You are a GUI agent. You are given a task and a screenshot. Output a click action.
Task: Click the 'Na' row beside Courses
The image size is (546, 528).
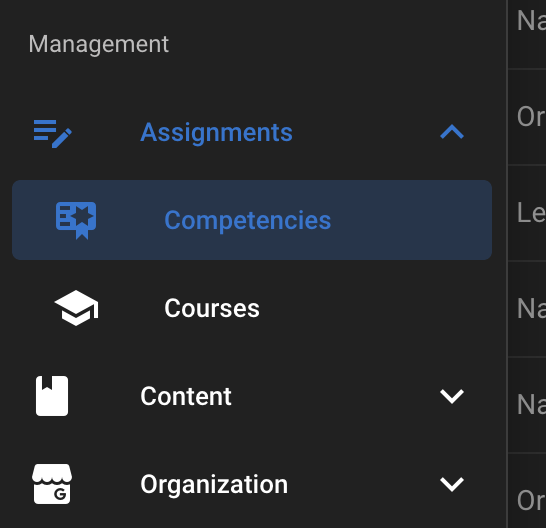pos(527,309)
